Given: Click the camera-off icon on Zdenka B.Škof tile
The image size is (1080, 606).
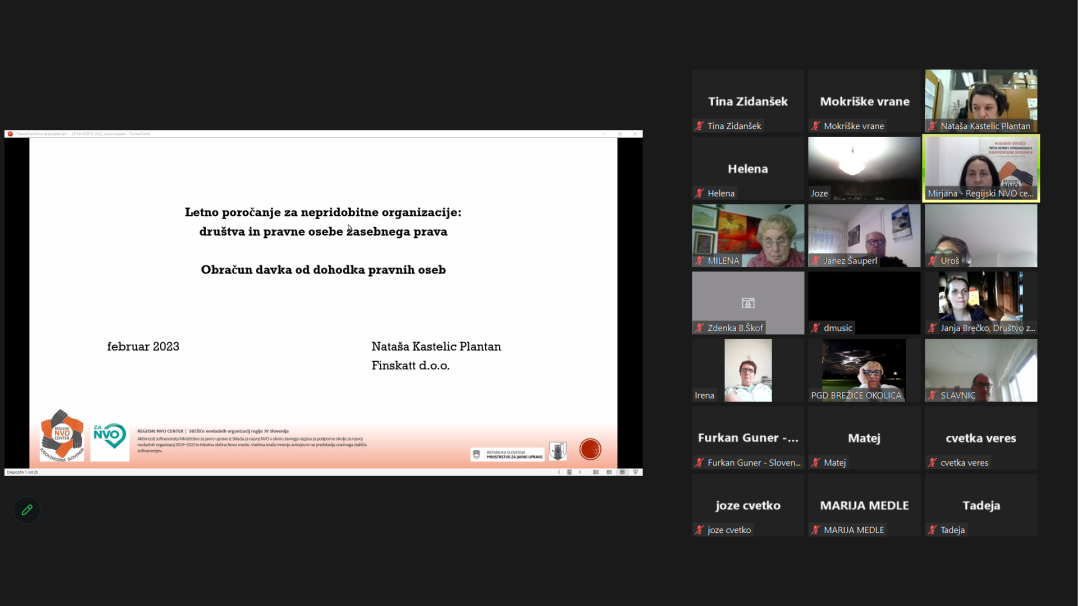Looking at the screenshot, I should [x=748, y=303].
